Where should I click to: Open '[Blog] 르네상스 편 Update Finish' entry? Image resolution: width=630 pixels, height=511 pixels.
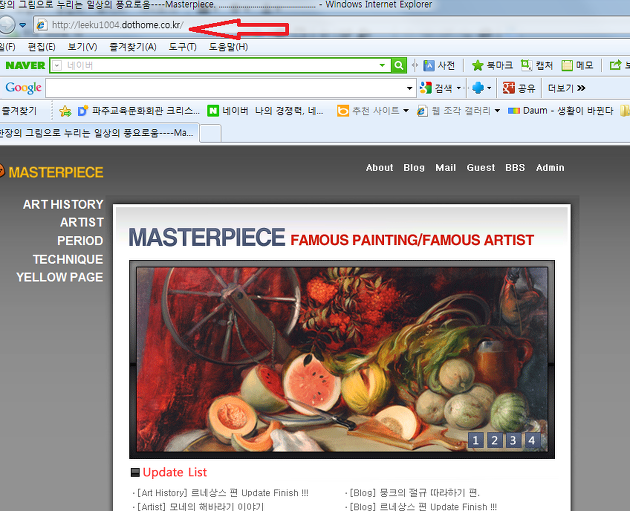click(x=423, y=506)
